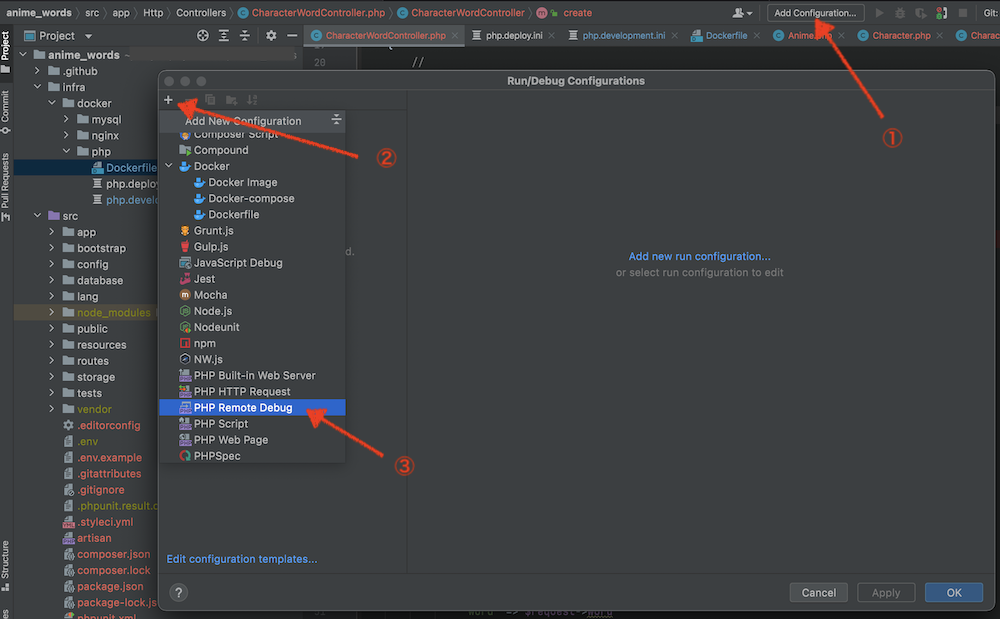This screenshot has width=1000, height=619.
Task: Choose Nodeunit configuration type
Action: click(252, 327)
